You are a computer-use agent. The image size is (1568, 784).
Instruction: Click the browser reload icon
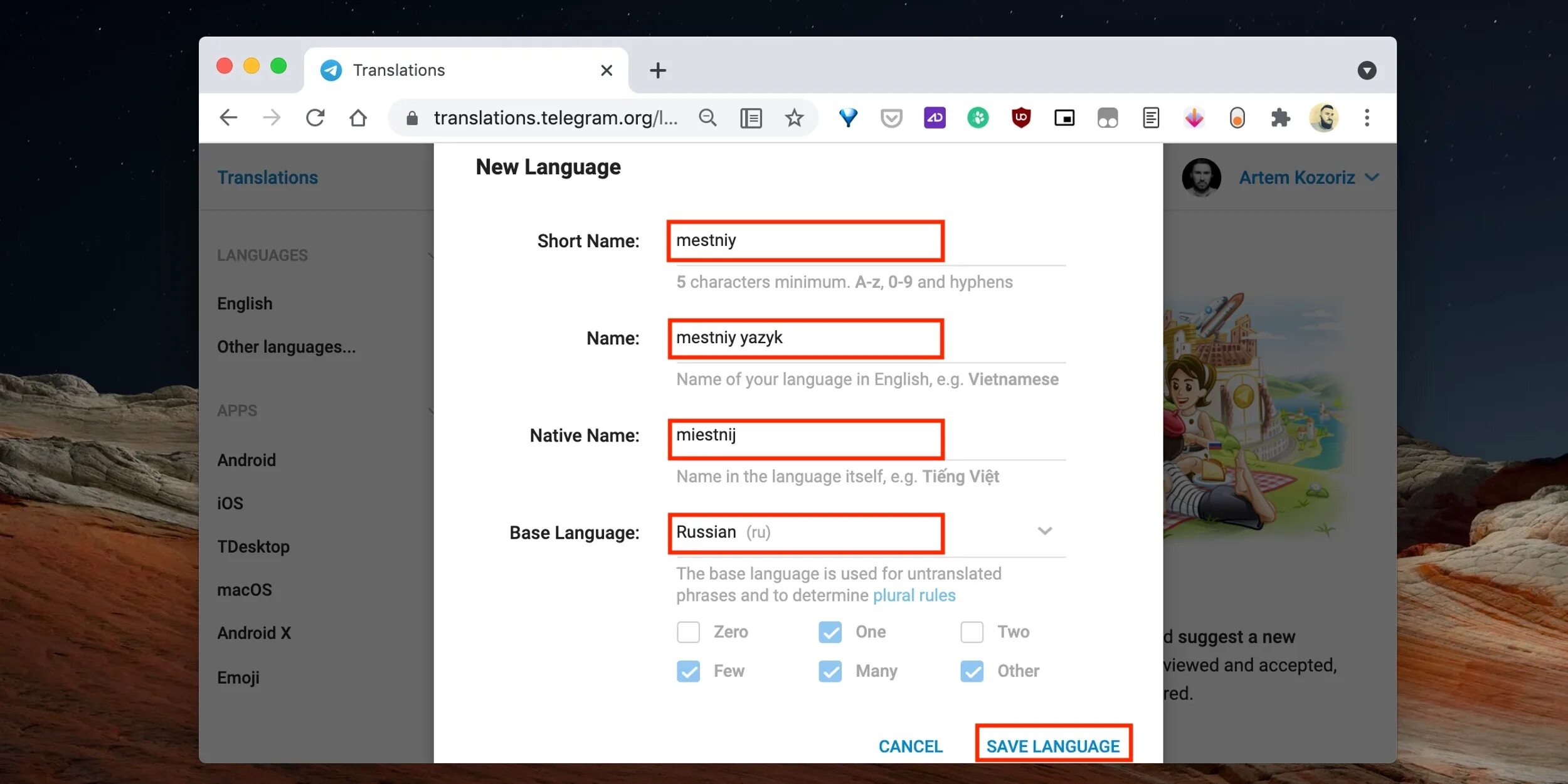click(x=315, y=118)
